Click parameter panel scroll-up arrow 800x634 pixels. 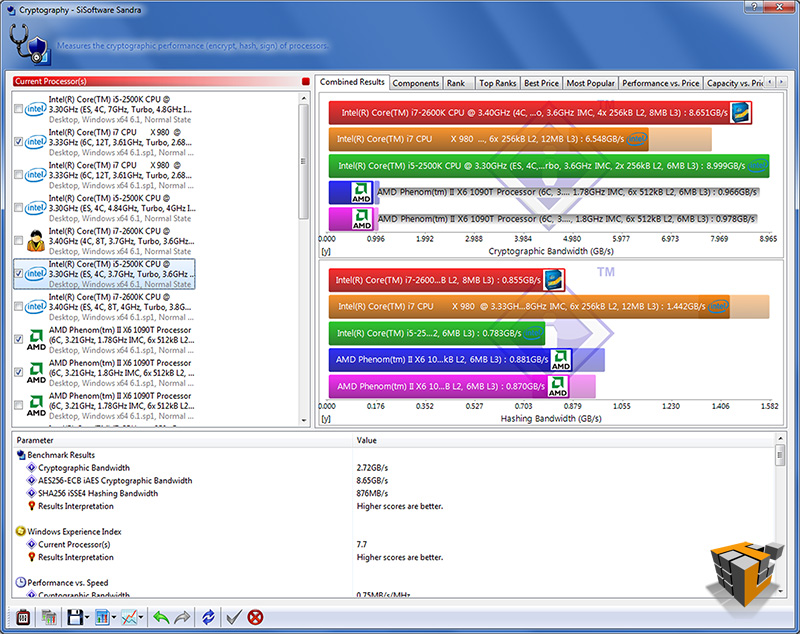pos(780,439)
